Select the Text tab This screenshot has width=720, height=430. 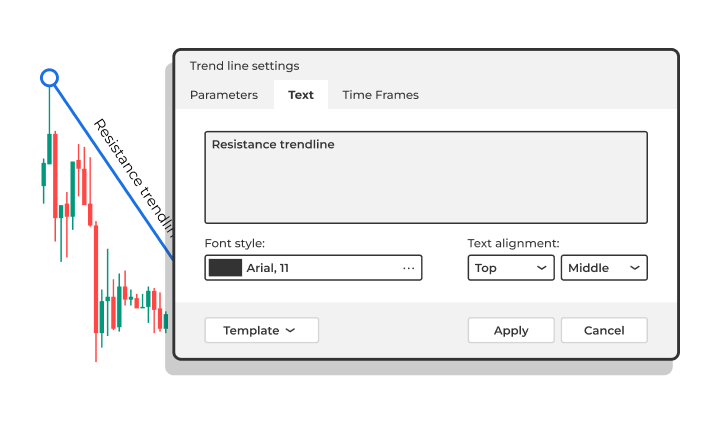(x=301, y=95)
